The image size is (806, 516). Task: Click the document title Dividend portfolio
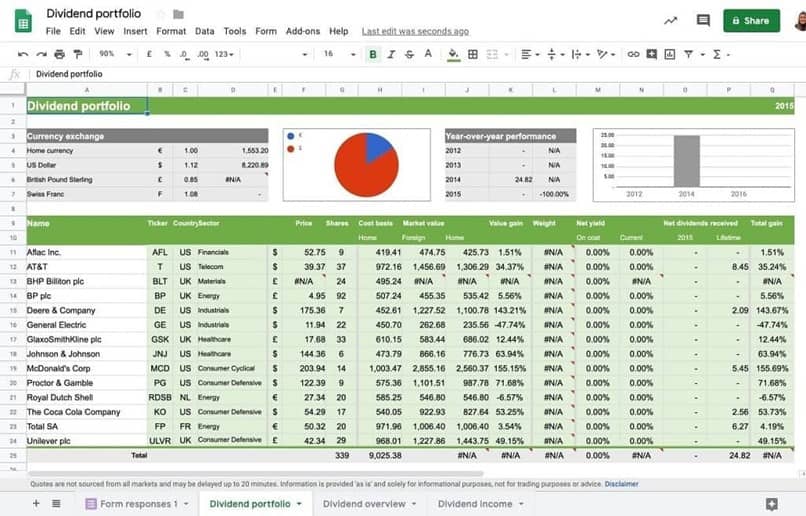(94, 13)
